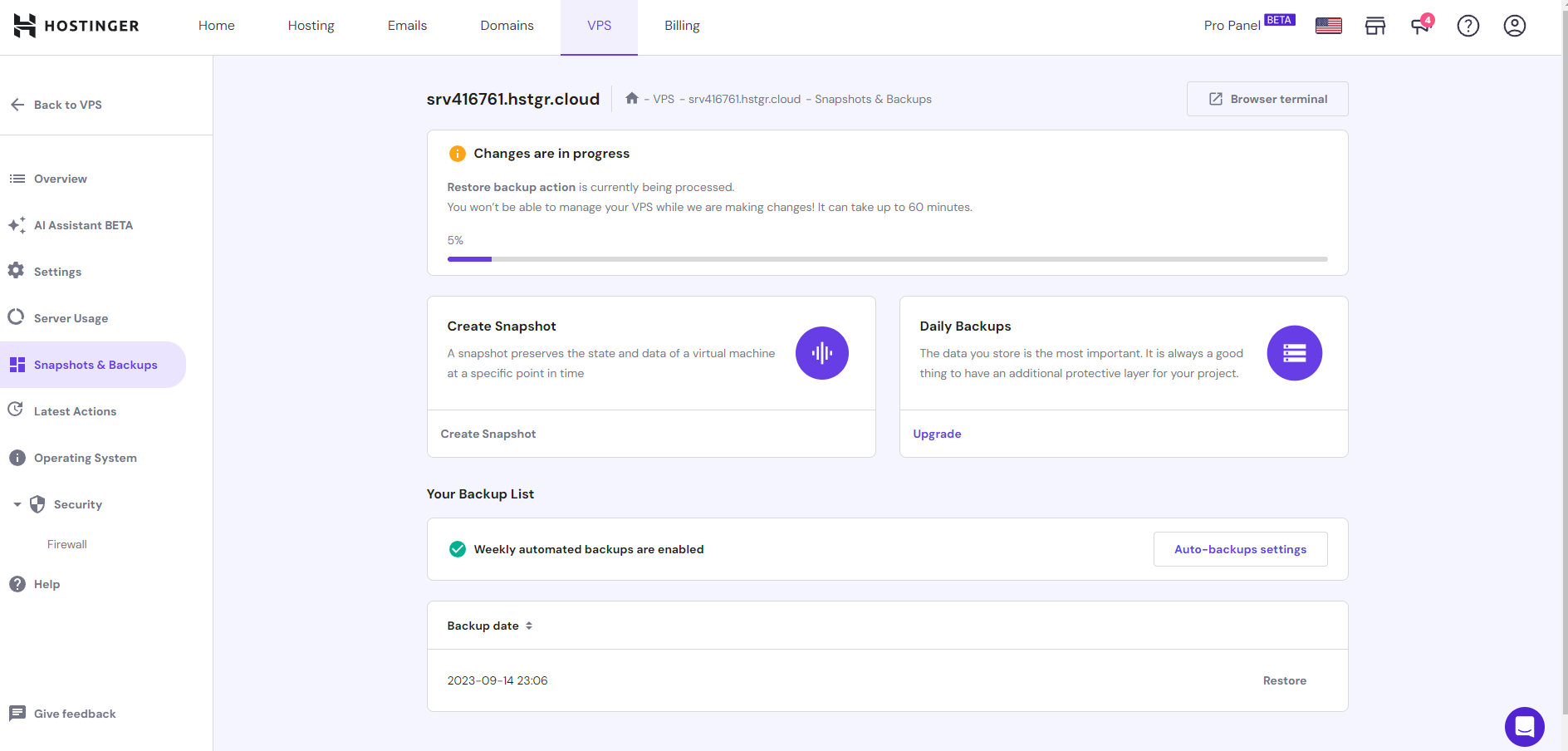The width and height of the screenshot is (1568, 751).
Task: Click the Daily Backups purple server icon
Action: click(x=1295, y=353)
